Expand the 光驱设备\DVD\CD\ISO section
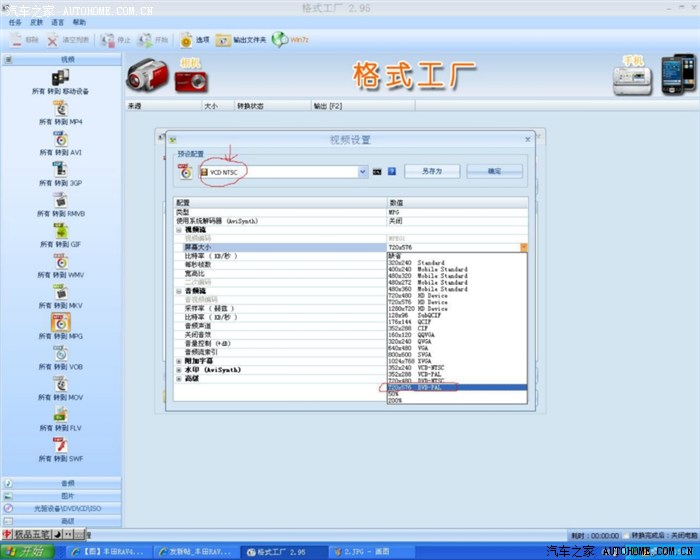This screenshot has height=560, width=700. pyautogui.click(x=62, y=508)
